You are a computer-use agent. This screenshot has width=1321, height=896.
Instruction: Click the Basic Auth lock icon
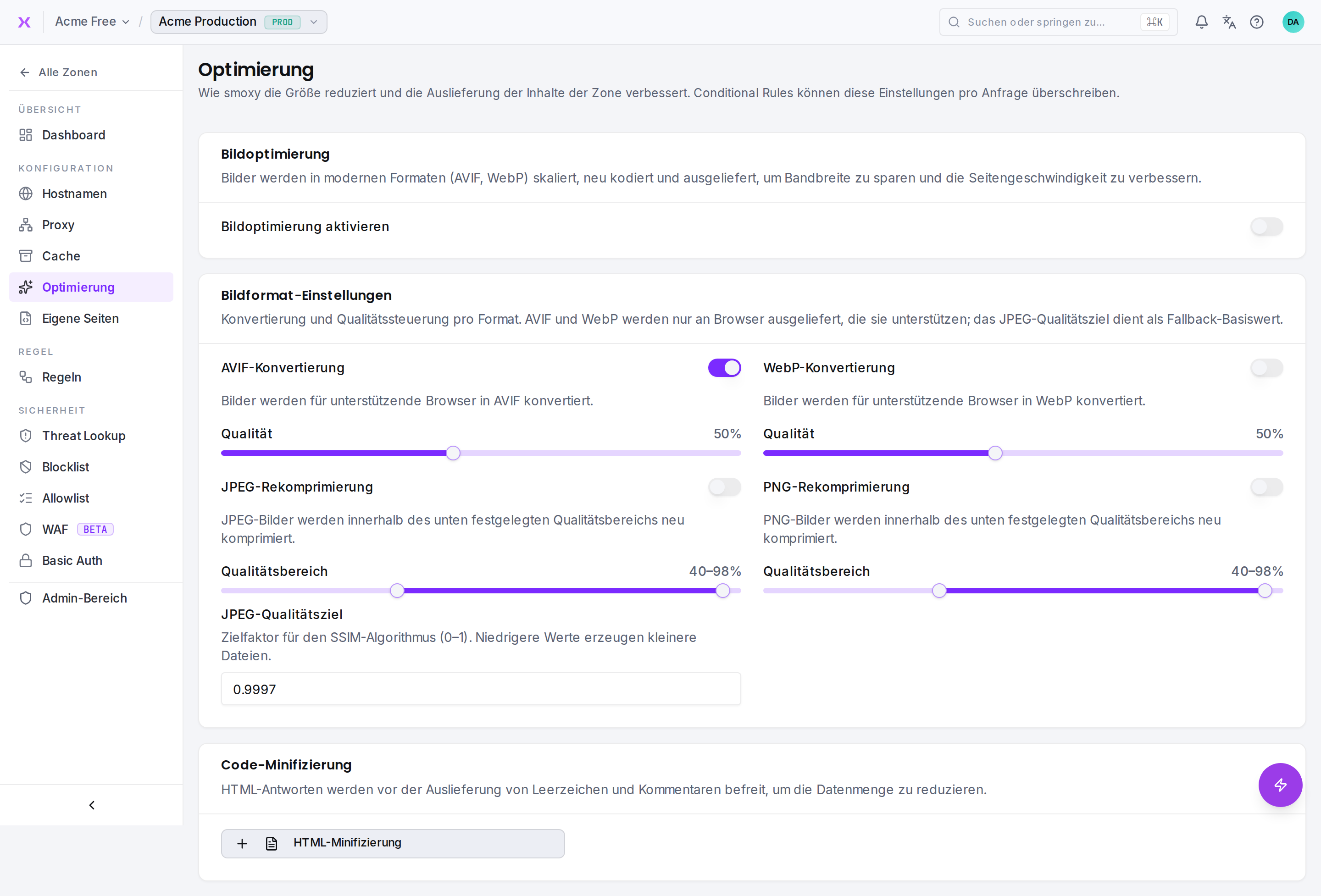tap(26, 561)
